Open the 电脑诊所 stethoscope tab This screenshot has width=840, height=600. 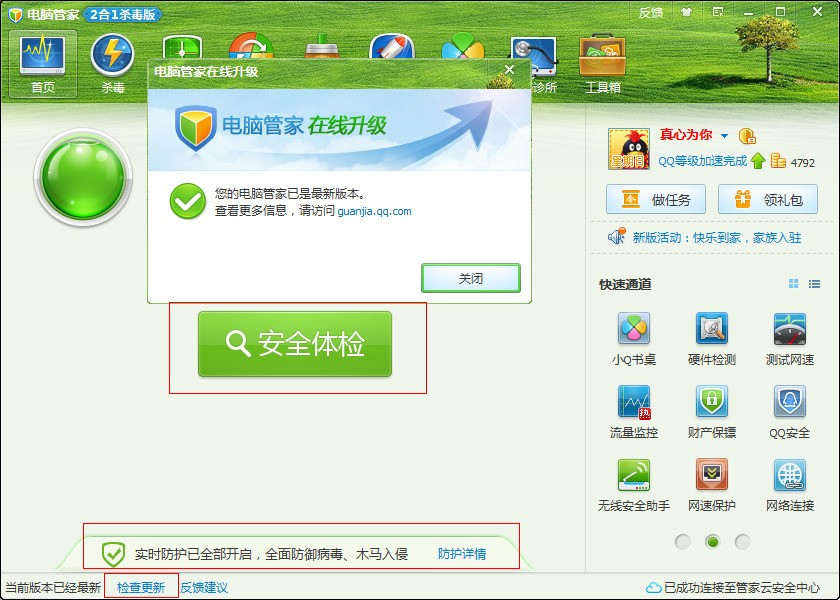coord(536,63)
